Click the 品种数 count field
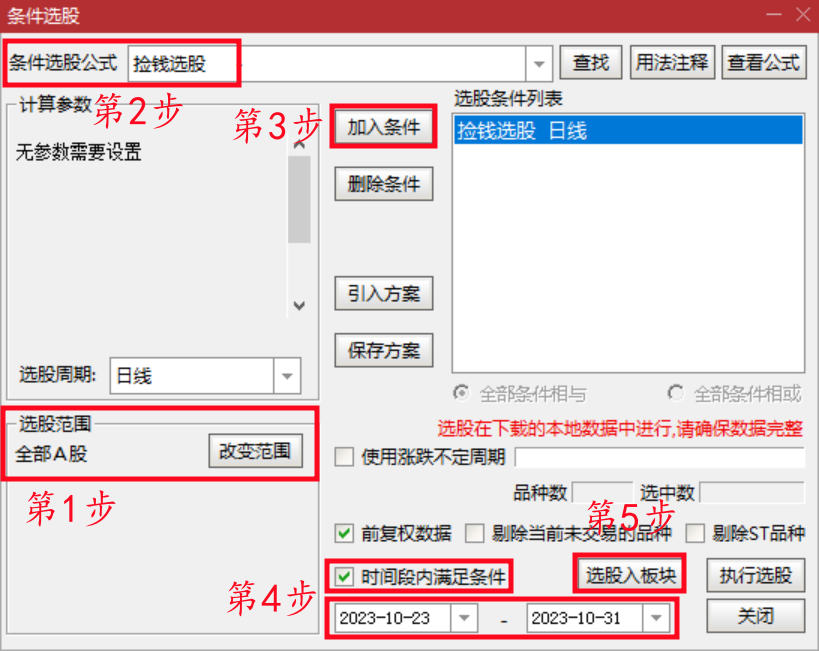Image resolution: width=819 pixels, height=651 pixels. click(603, 492)
